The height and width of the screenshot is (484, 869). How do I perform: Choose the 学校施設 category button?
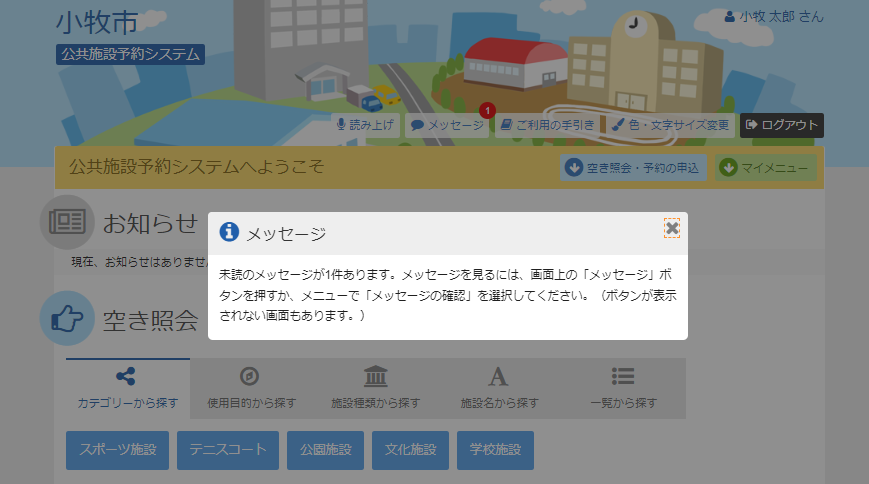495,450
